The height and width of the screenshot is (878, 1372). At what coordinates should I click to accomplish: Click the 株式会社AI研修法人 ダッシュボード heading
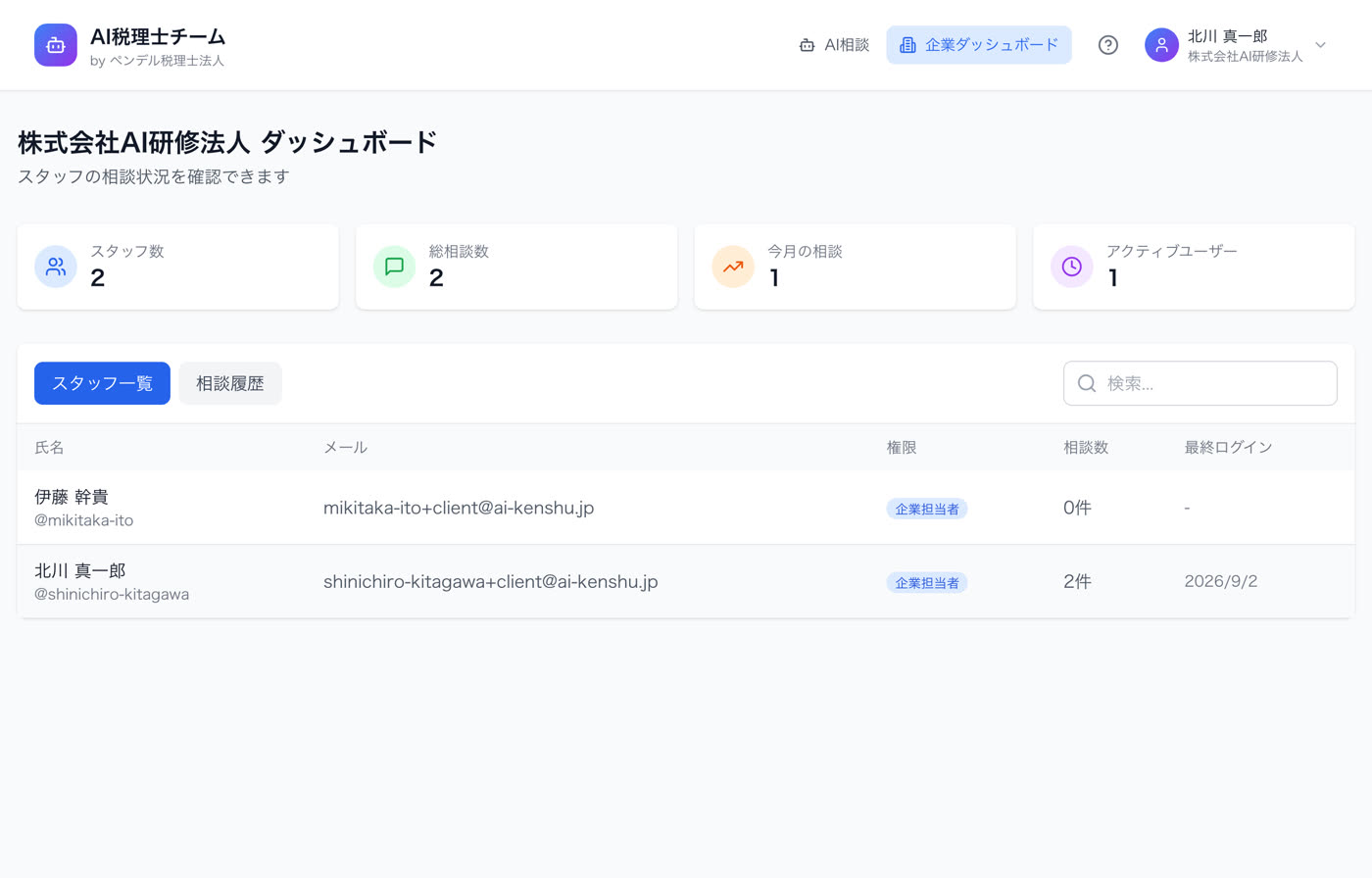(x=227, y=142)
